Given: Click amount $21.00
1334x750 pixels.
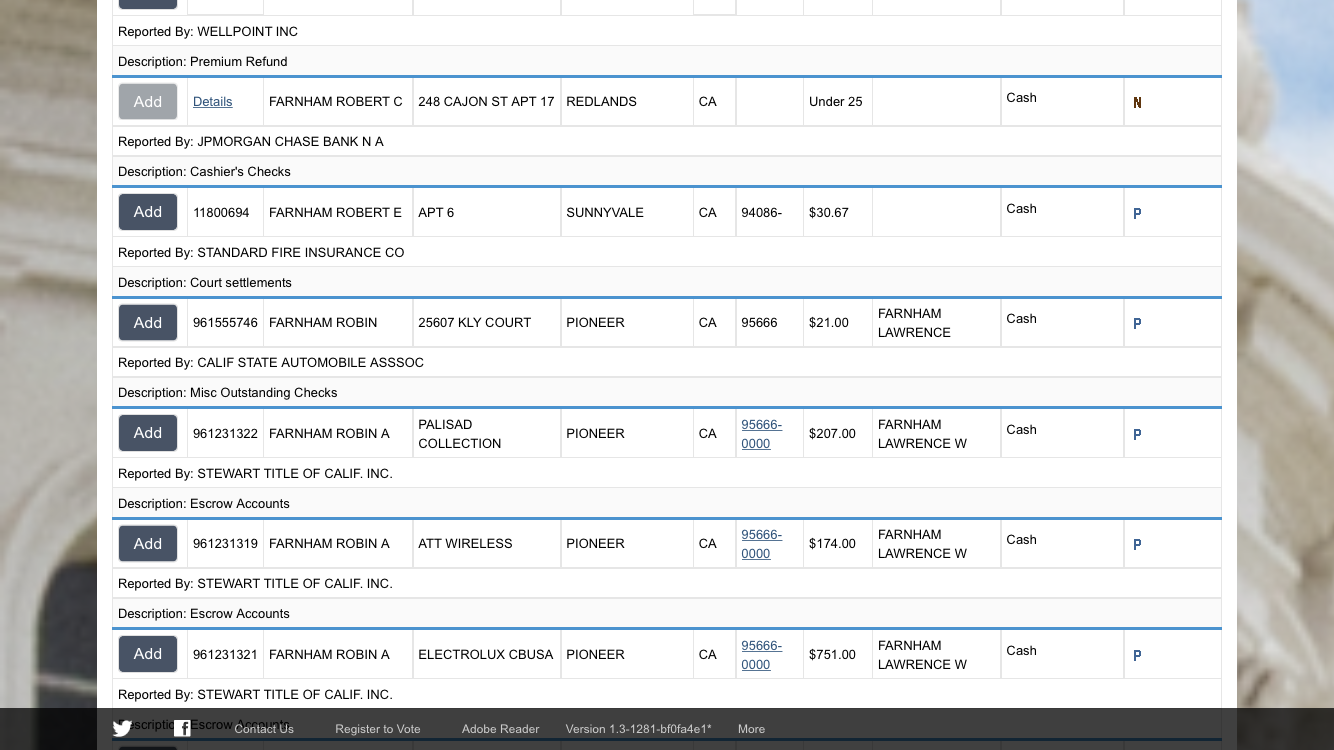Looking at the screenshot, I should 829,323.
